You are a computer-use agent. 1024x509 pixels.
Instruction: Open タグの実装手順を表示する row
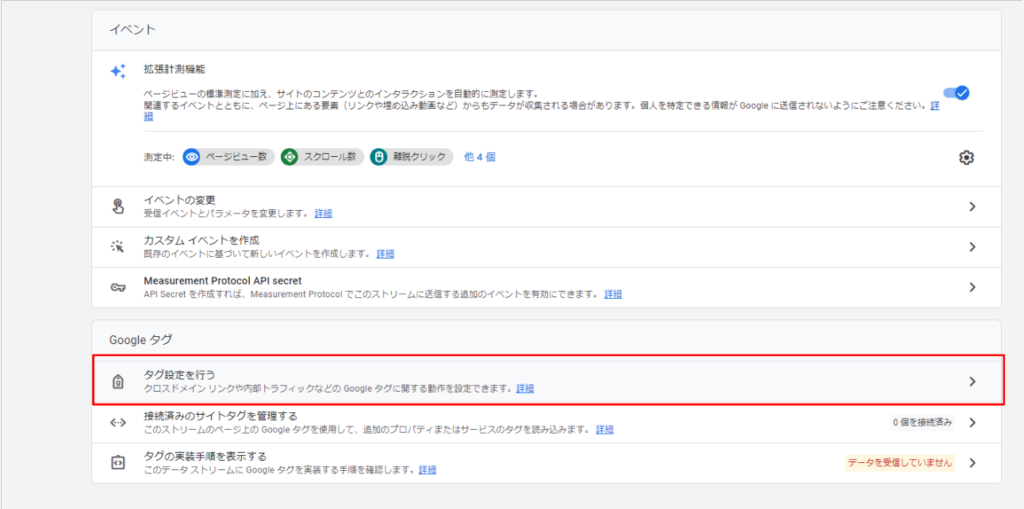(546, 463)
